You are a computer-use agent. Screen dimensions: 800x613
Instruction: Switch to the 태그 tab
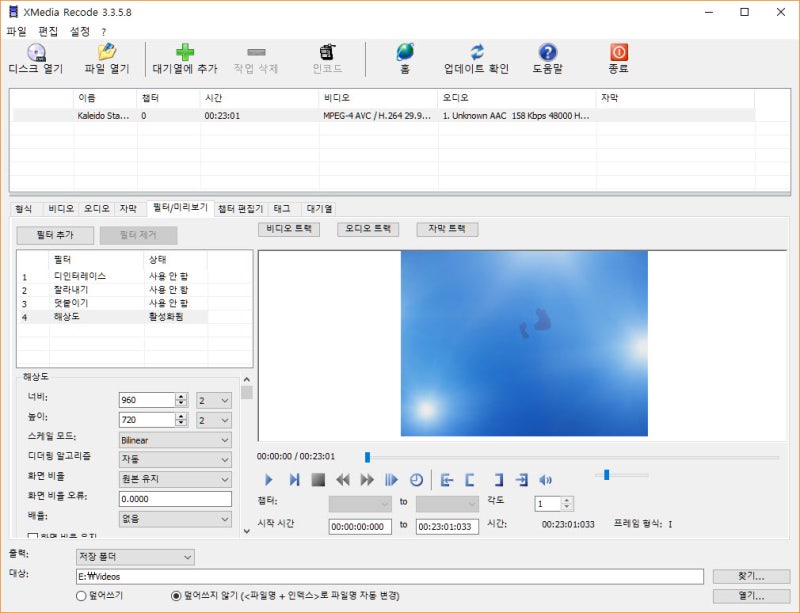click(282, 209)
